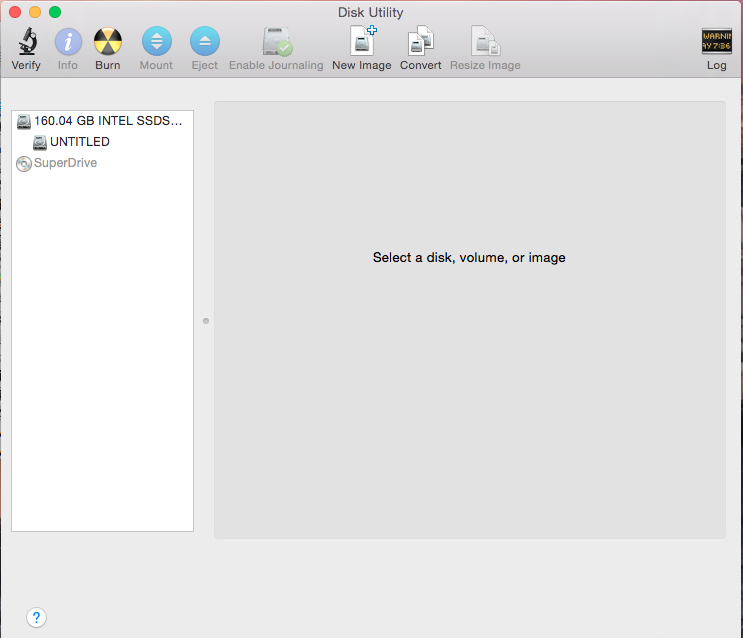Click the INTEL SSD hard drive icon
This screenshot has height=638, width=743.
[24, 121]
